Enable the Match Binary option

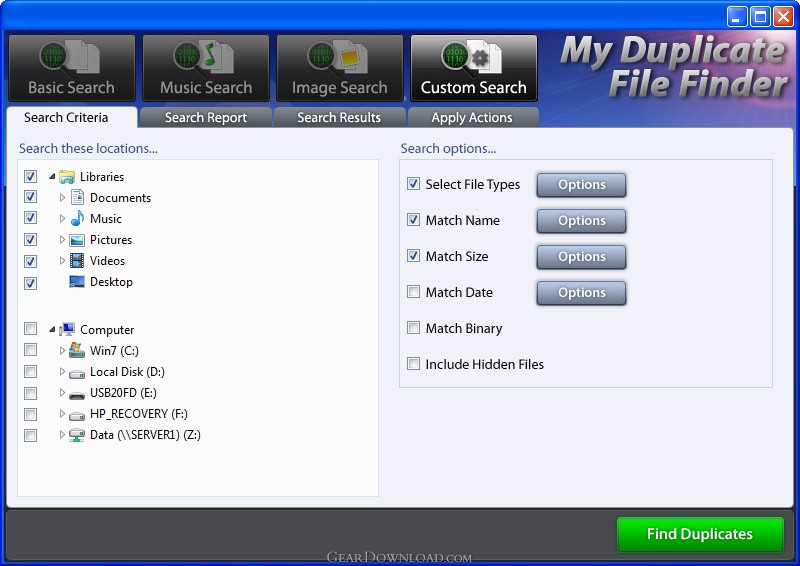(x=413, y=328)
